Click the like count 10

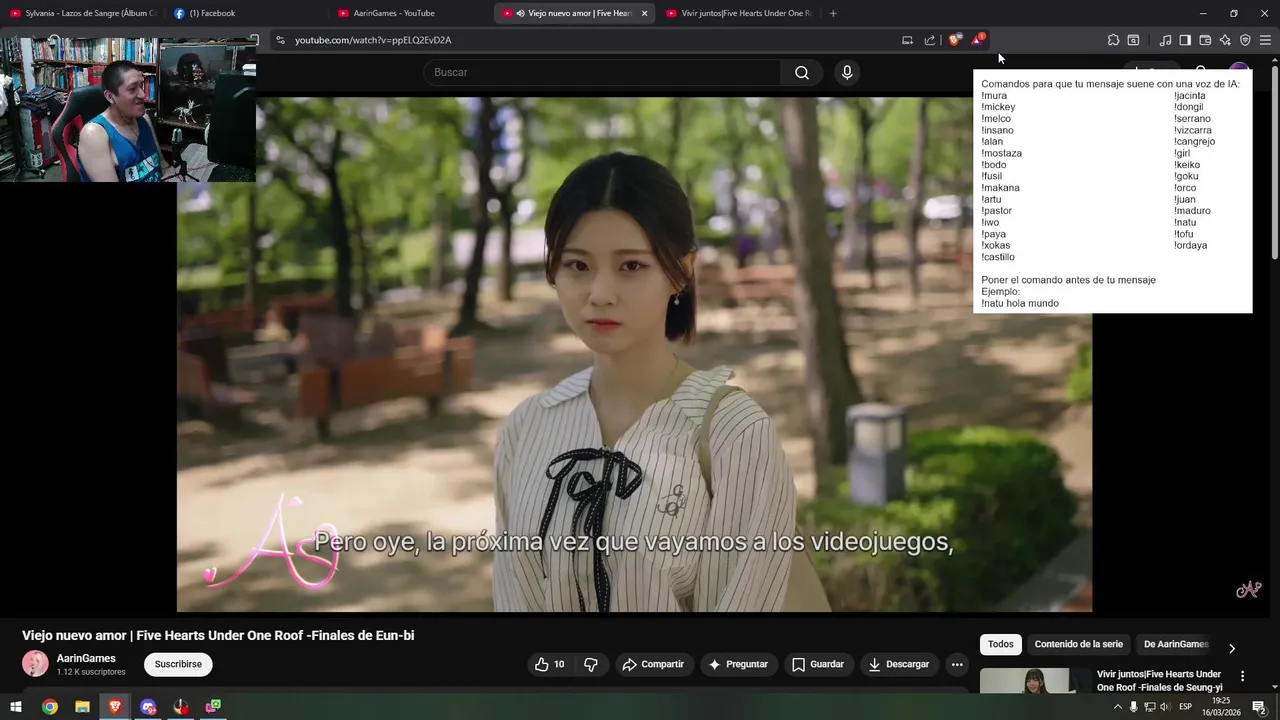(x=559, y=664)
